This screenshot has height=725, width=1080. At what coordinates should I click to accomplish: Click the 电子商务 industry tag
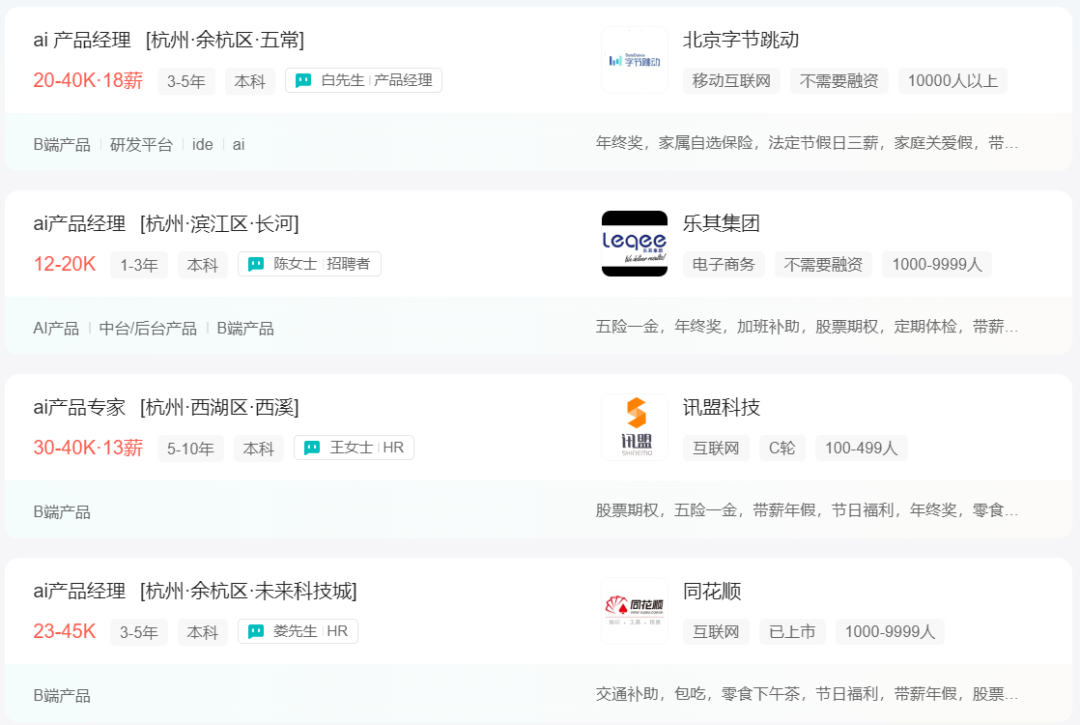pos(724,264)
